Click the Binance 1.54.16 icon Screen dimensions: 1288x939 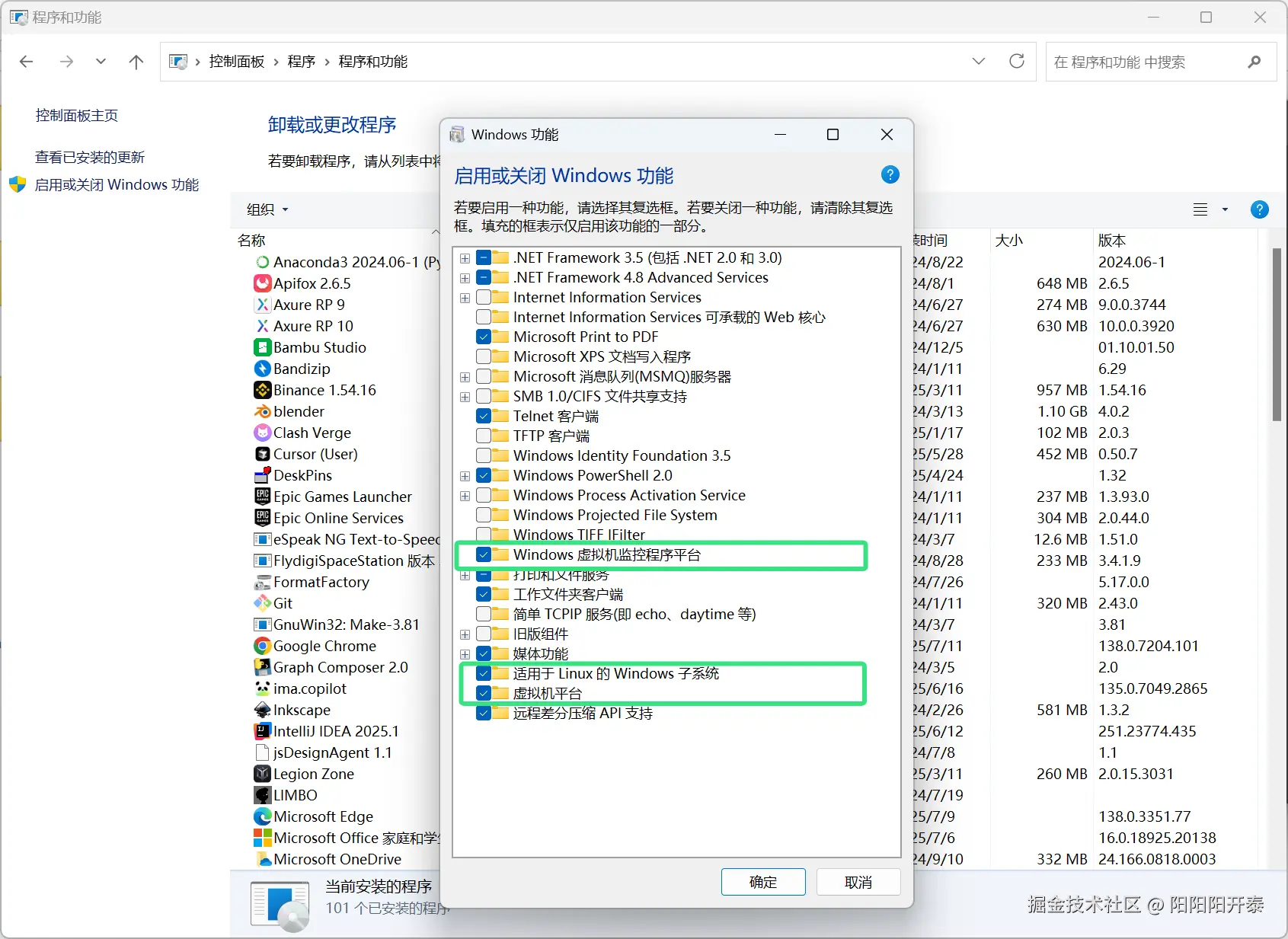[x=262, y=390]
